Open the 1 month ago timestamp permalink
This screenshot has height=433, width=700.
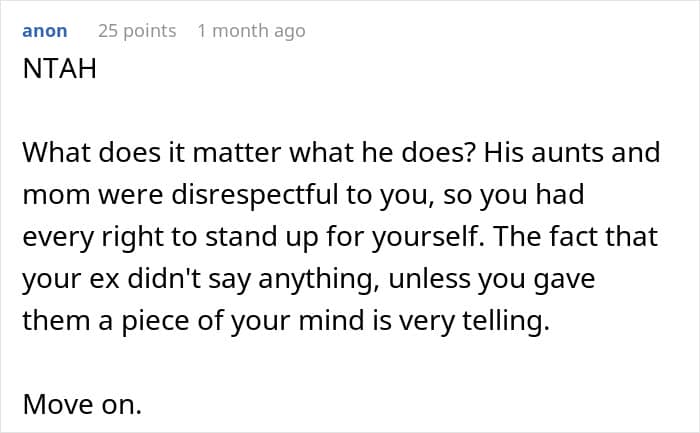pos(251,31)
